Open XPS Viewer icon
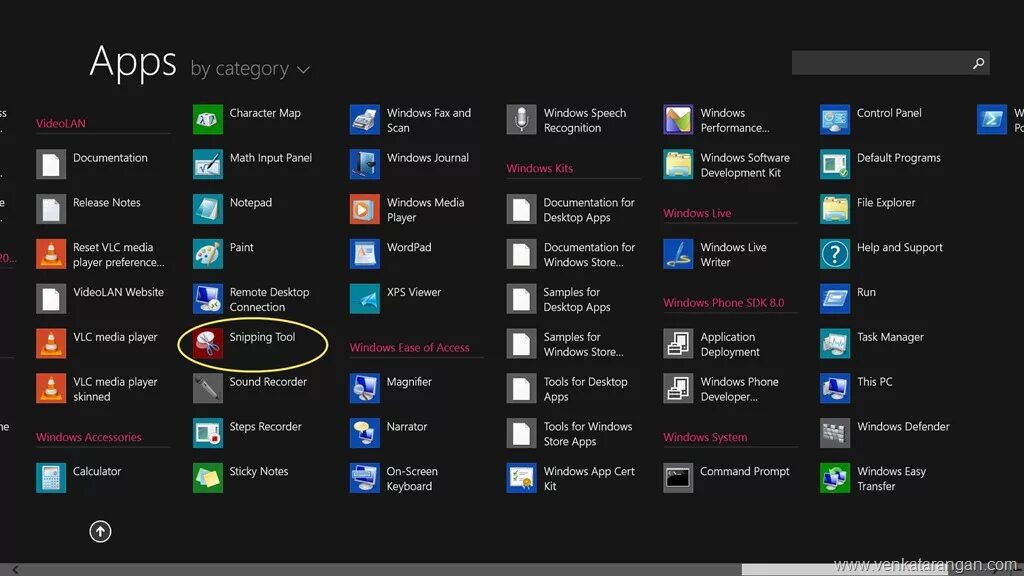Viewport: 1024px width, 576px height. coord(364,299)
